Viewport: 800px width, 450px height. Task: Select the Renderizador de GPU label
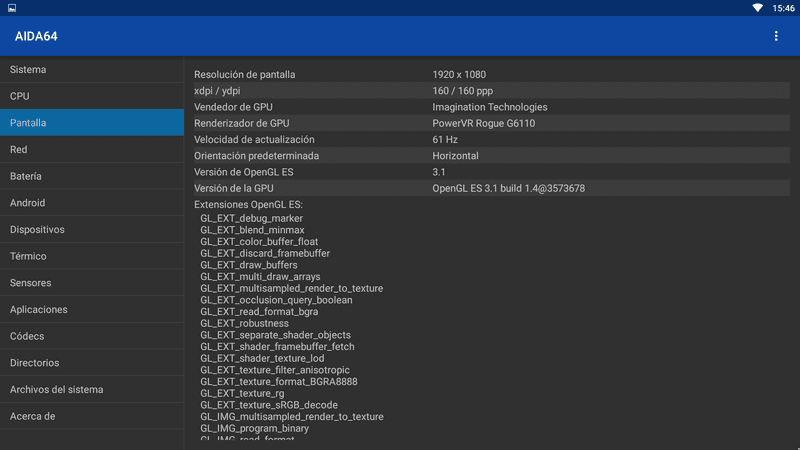241,123
